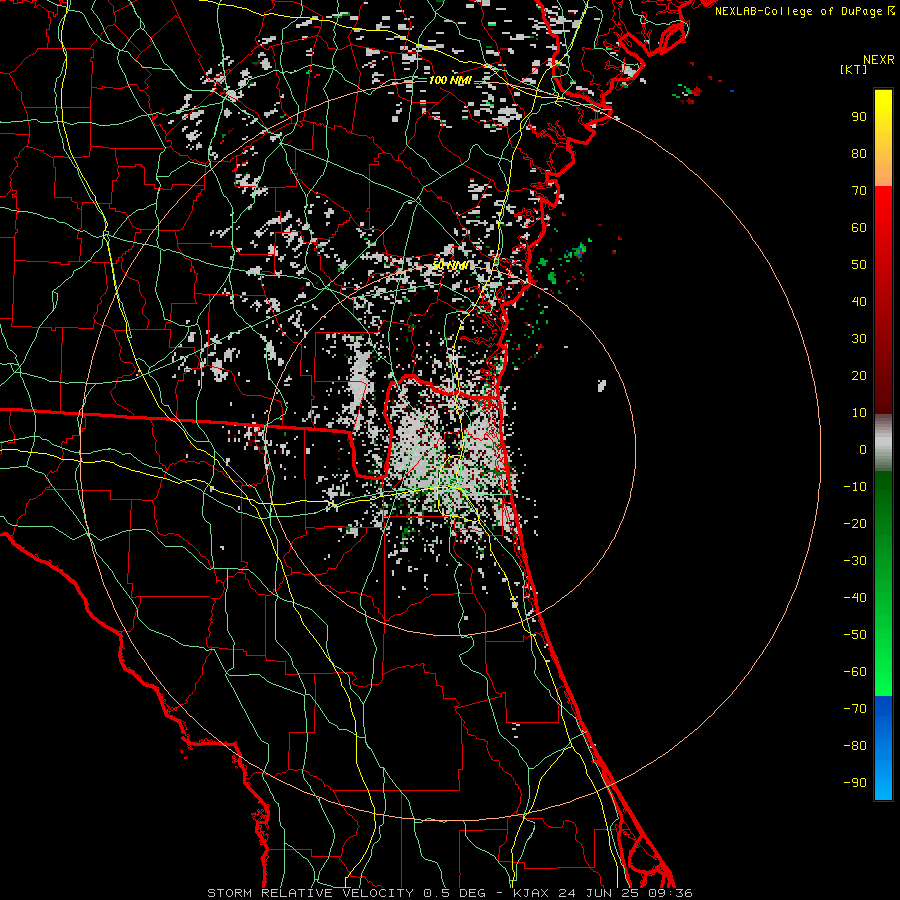
Task: Select the 20 value on velocity scale
Action: point(859,375)
